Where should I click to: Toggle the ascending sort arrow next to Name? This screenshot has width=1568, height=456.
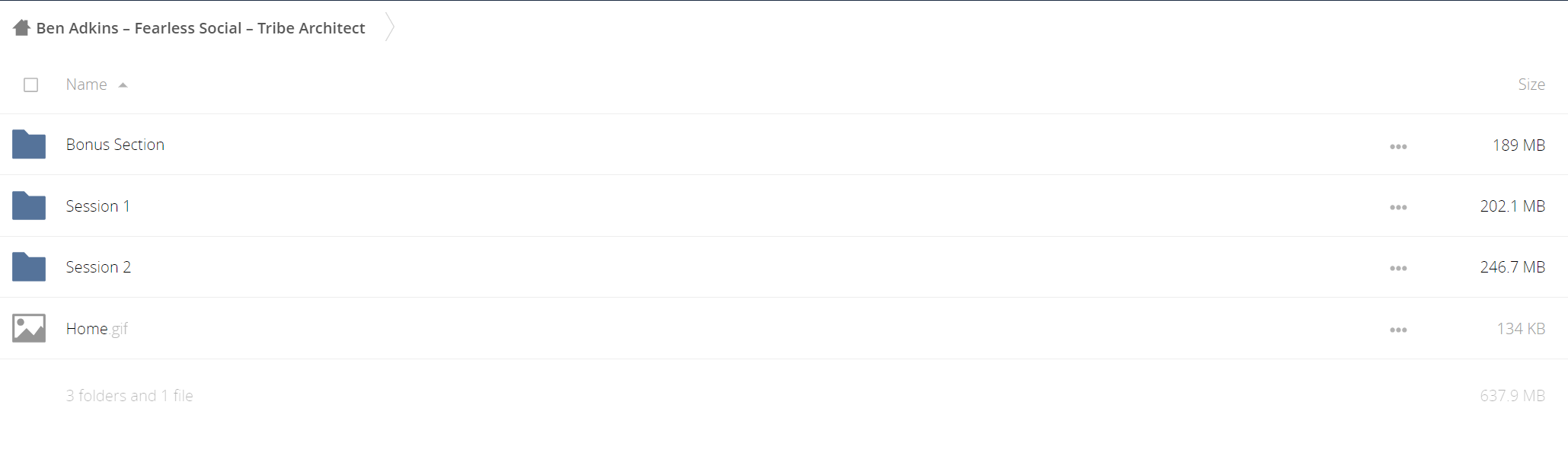pyautogui.click(x=123, y=85)
